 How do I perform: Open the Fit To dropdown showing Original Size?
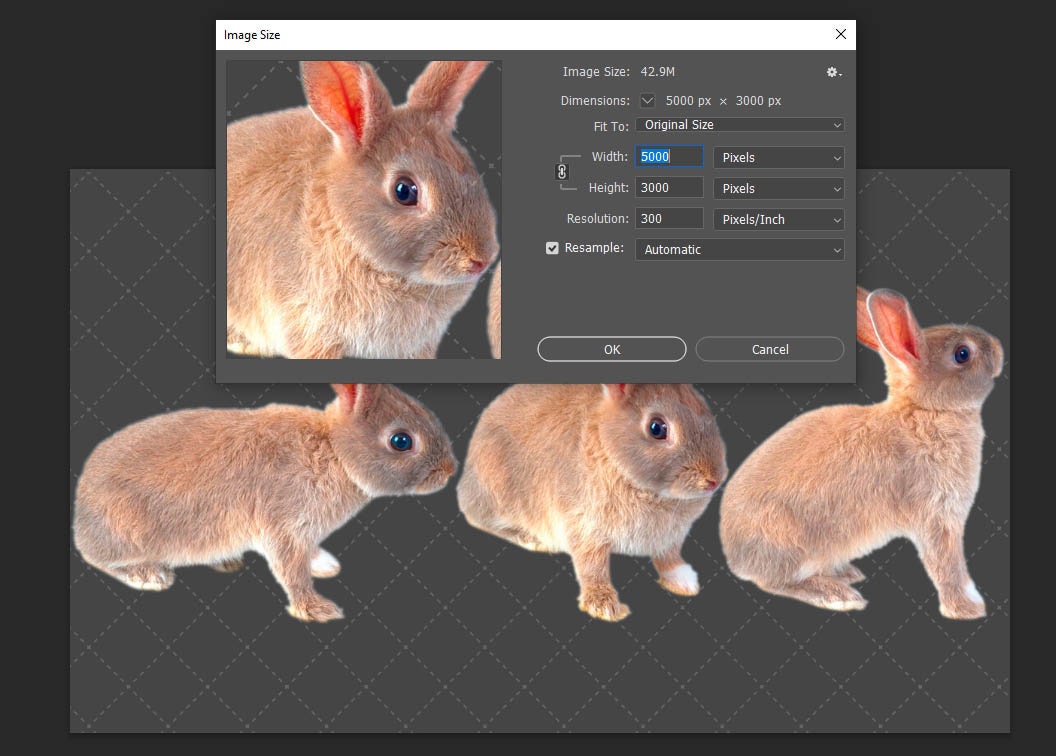point(739,124)
